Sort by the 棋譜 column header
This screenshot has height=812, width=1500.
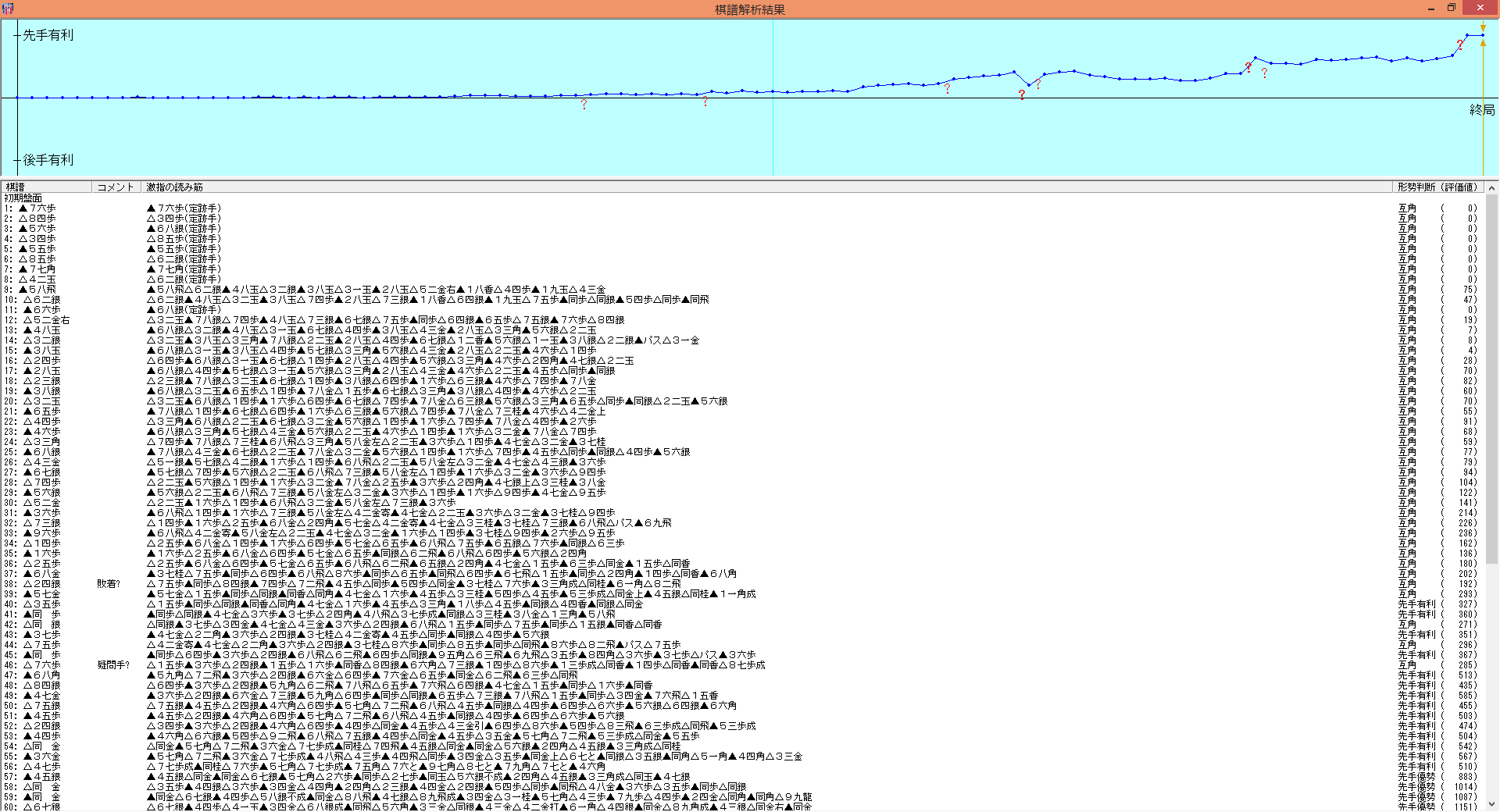[x=47, y=187]
